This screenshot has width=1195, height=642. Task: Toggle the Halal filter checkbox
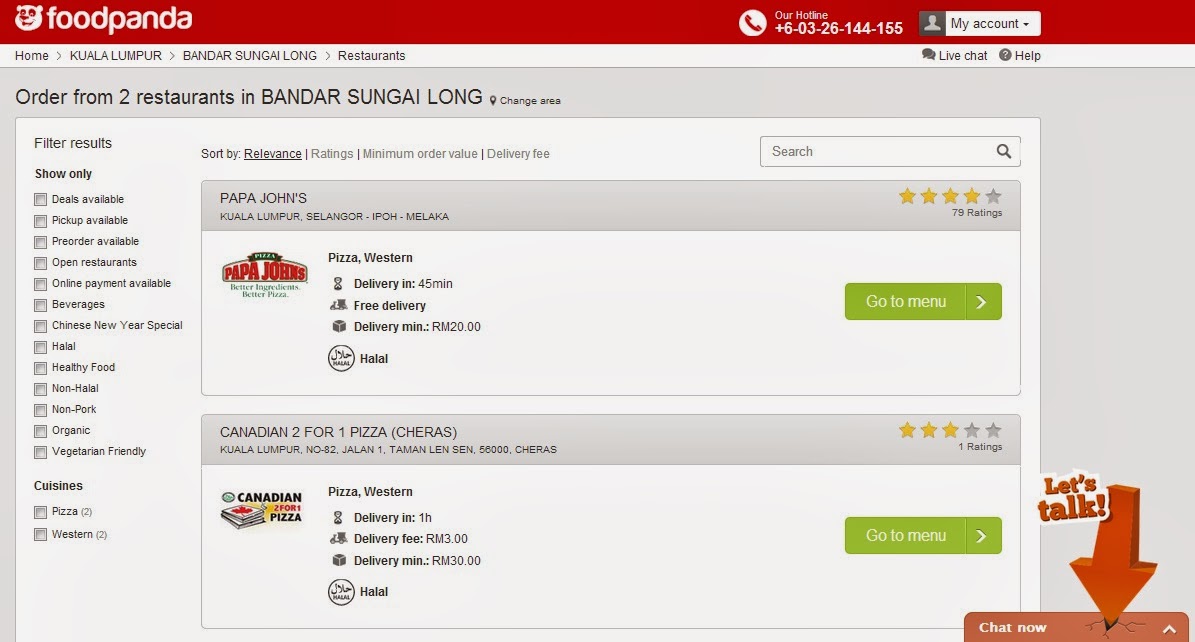coord(40,347)
